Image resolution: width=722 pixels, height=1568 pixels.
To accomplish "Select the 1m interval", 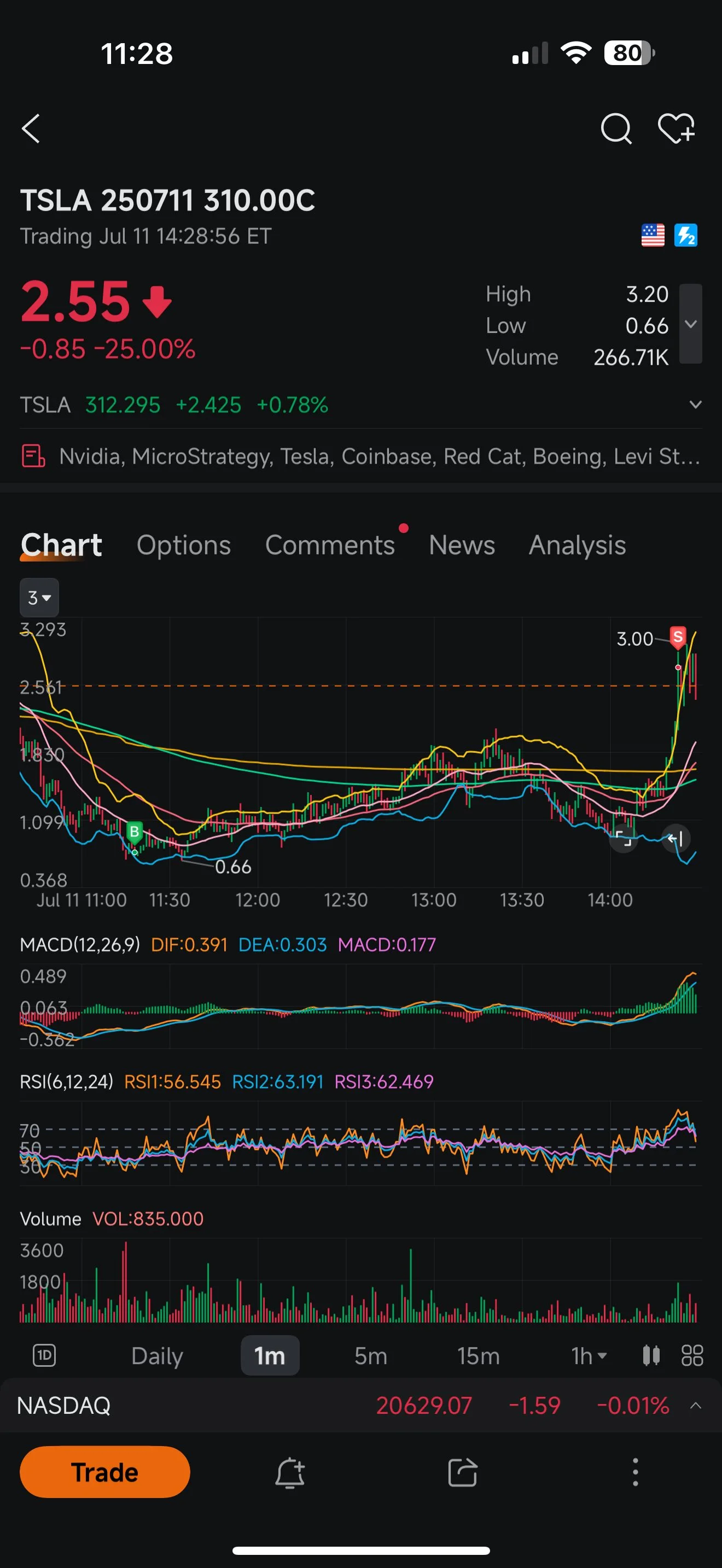I will tap(270, 1355).
